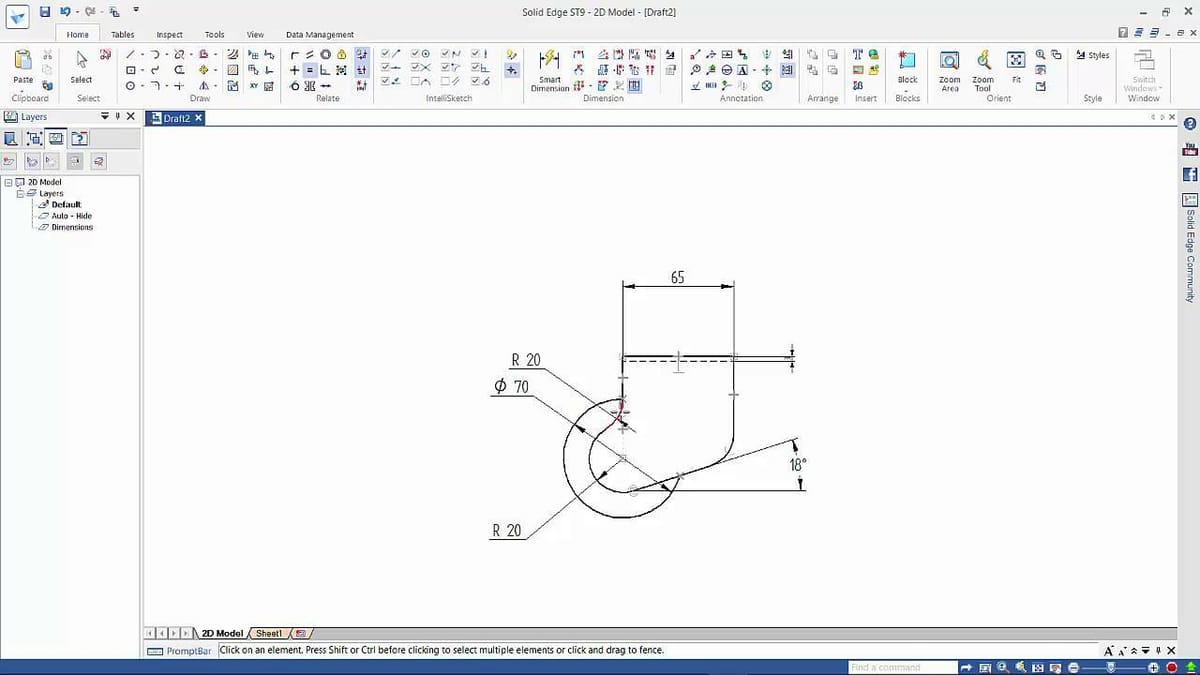Image resolution: width=1200 pixels, height=675 pixels.
Task: Click the zoom slider in status bar
Action: pos(1109,667)
